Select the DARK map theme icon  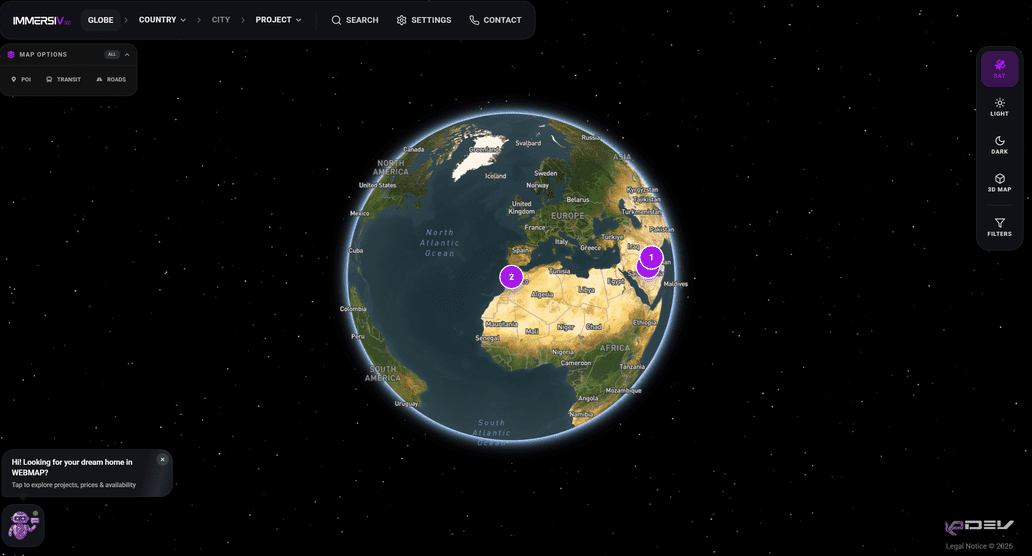(999, 145)
